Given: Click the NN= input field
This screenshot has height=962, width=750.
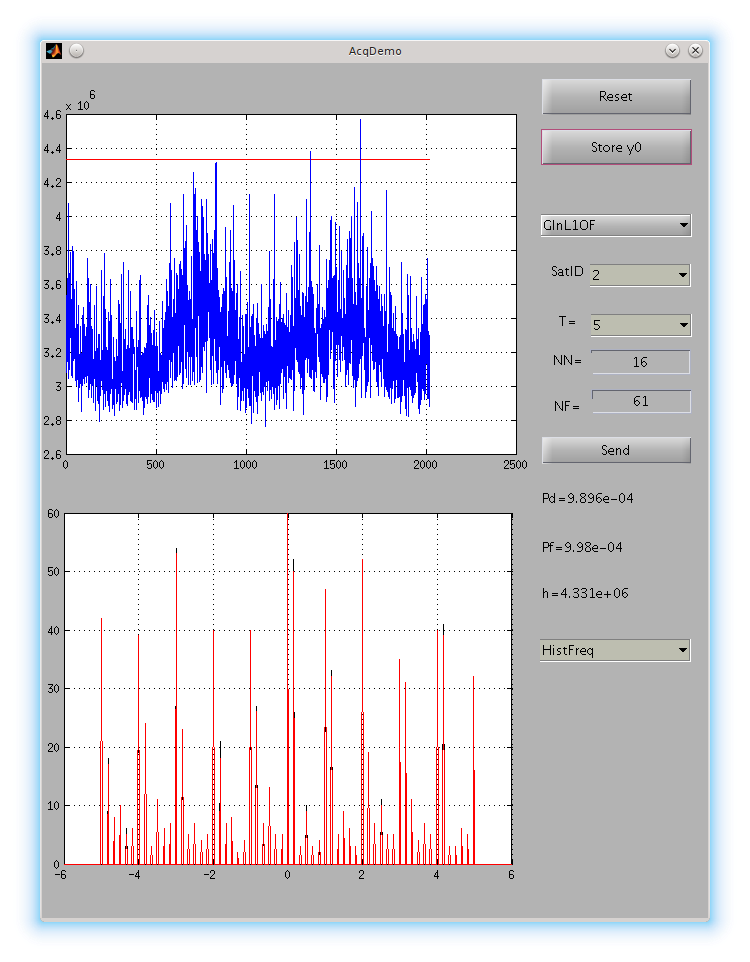Looking at the screenshot, I should coord(641,362).
